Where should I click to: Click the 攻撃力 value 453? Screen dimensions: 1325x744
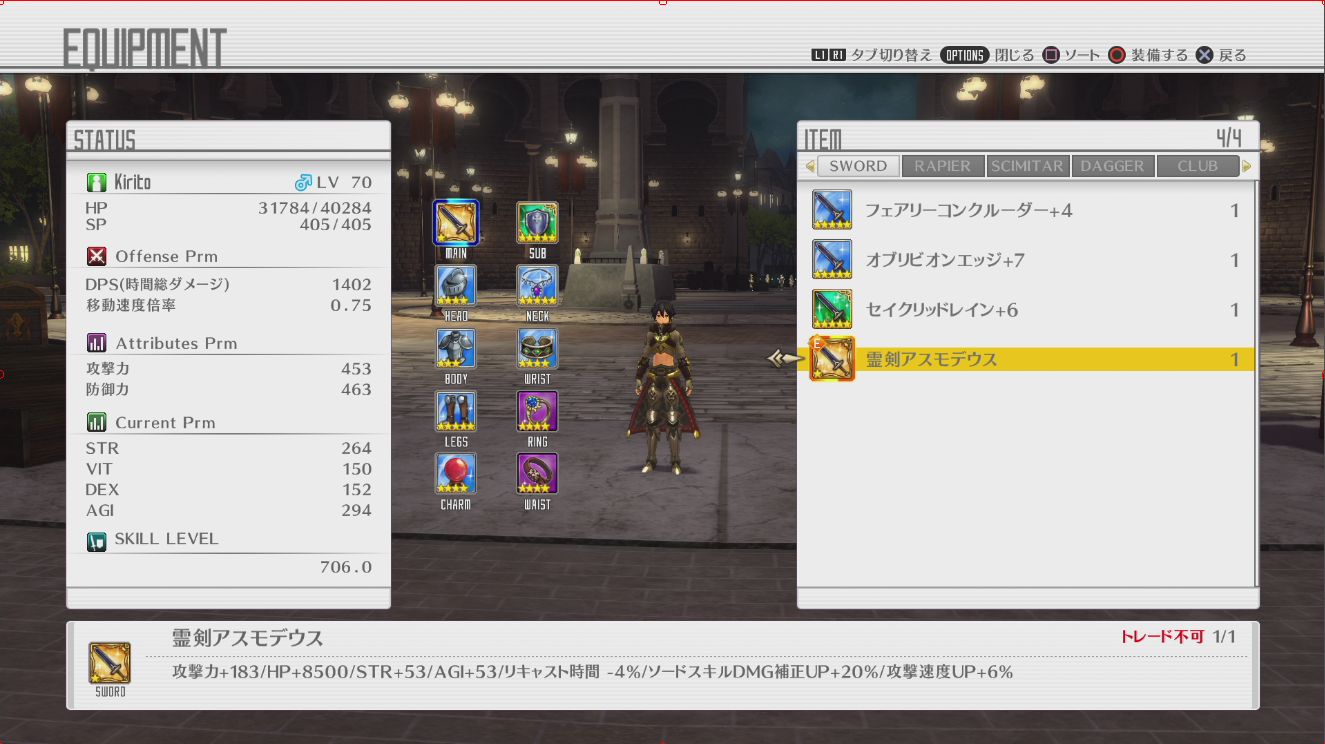pos(356,369)
